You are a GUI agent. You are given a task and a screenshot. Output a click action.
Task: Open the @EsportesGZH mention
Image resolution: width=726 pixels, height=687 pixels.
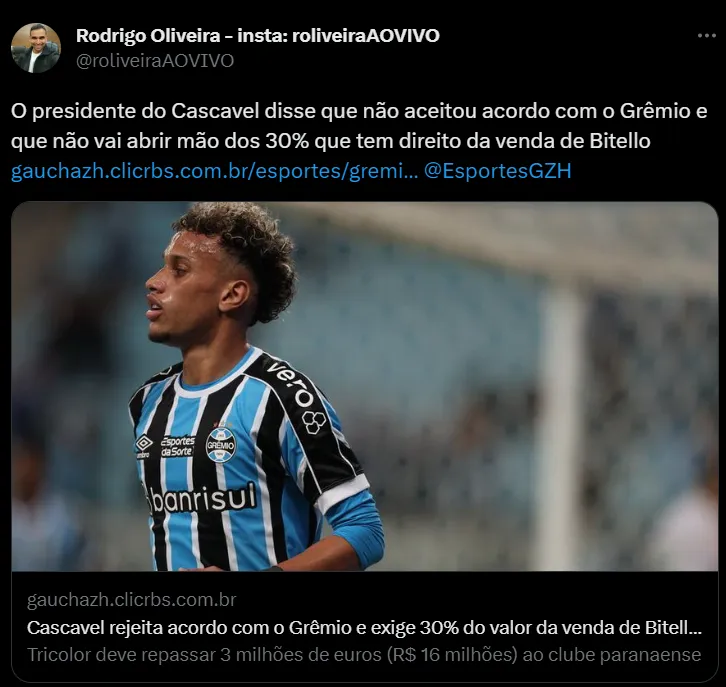point(497,171)
